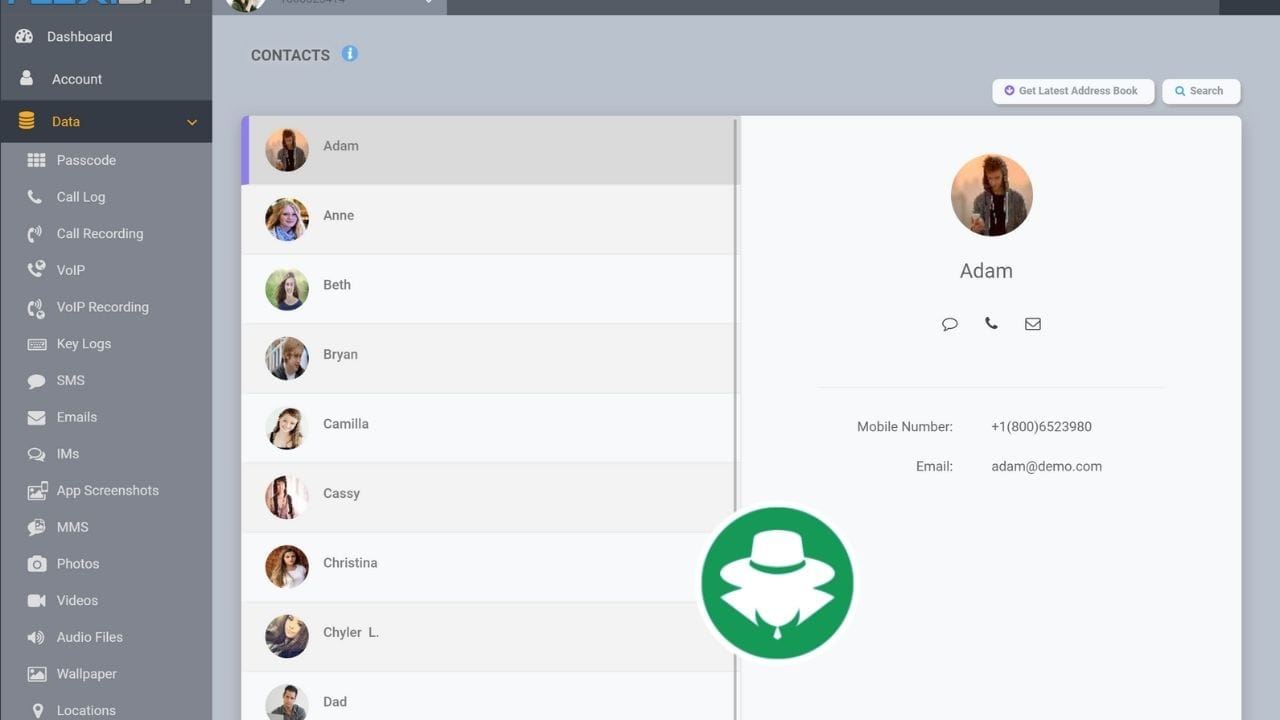The image size is (1280, 720).
Task: Select the email envelope icon below Adam
Action: tap(1032, 323)
